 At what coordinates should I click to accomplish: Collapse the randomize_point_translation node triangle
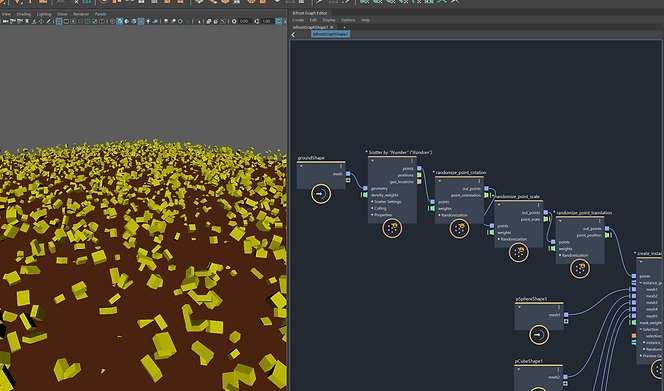[x=560, y=221]
